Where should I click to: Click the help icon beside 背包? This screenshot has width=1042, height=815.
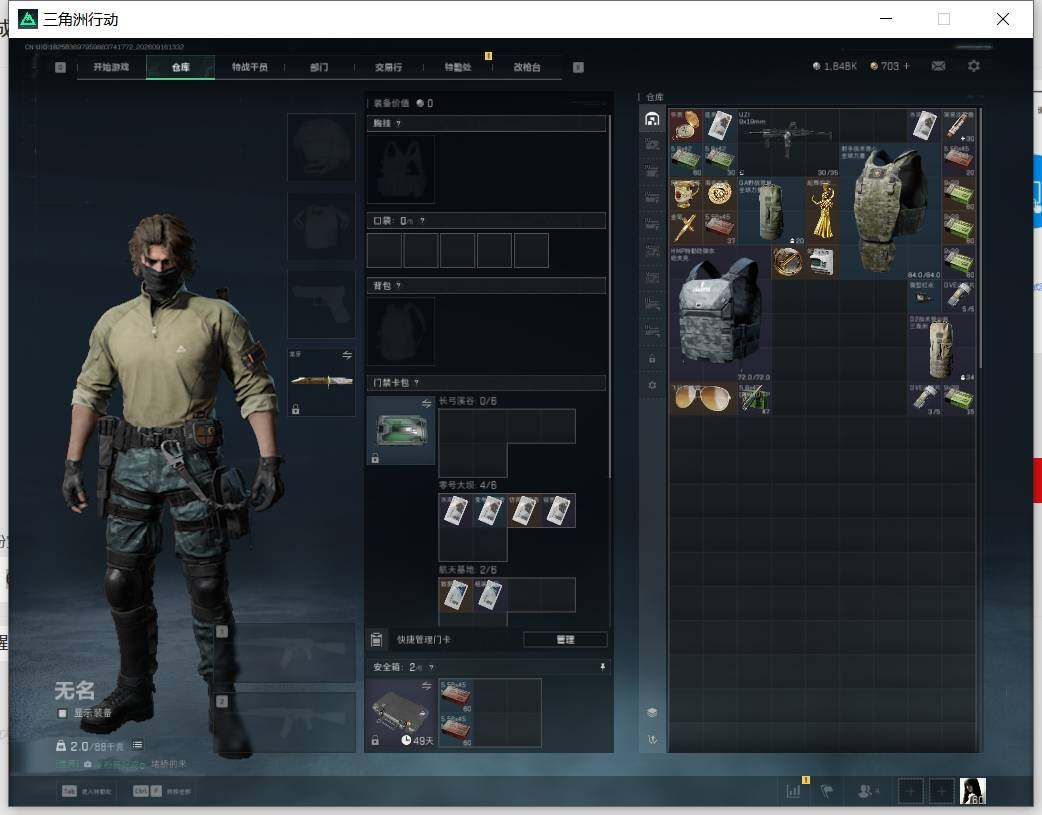[398, 286]
